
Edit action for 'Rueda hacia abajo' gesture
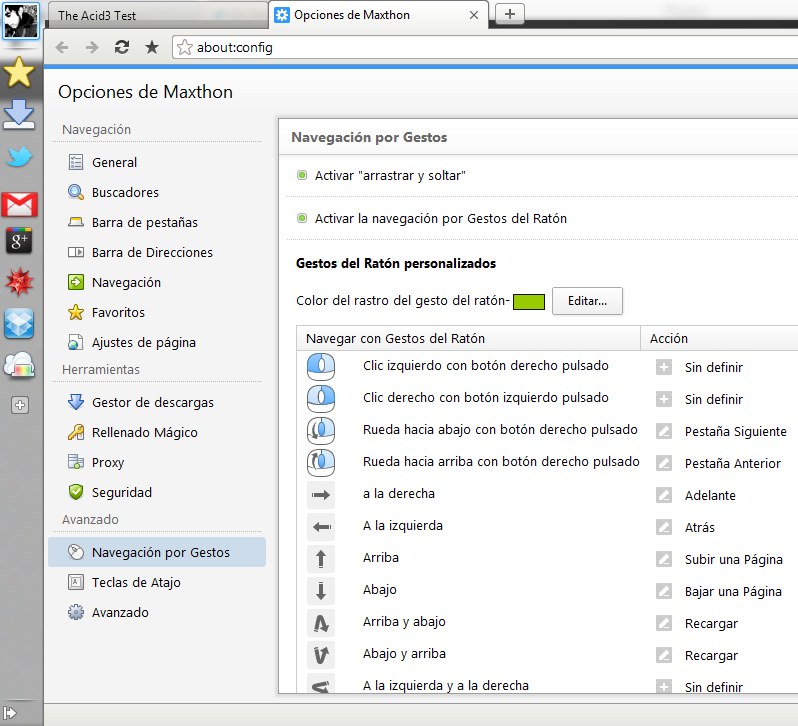click(x=663, y=431)
